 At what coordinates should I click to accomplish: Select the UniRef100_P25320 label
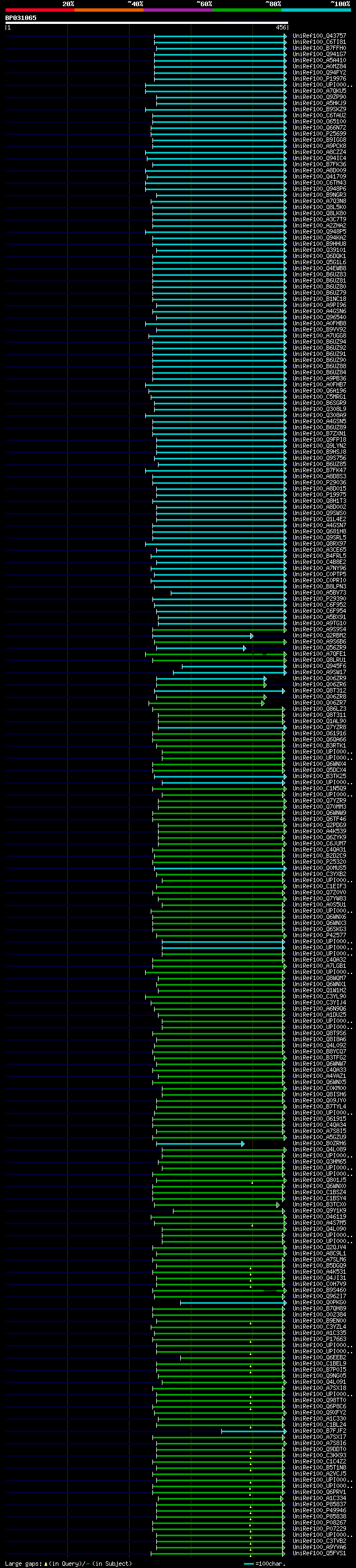click(319, 861)
